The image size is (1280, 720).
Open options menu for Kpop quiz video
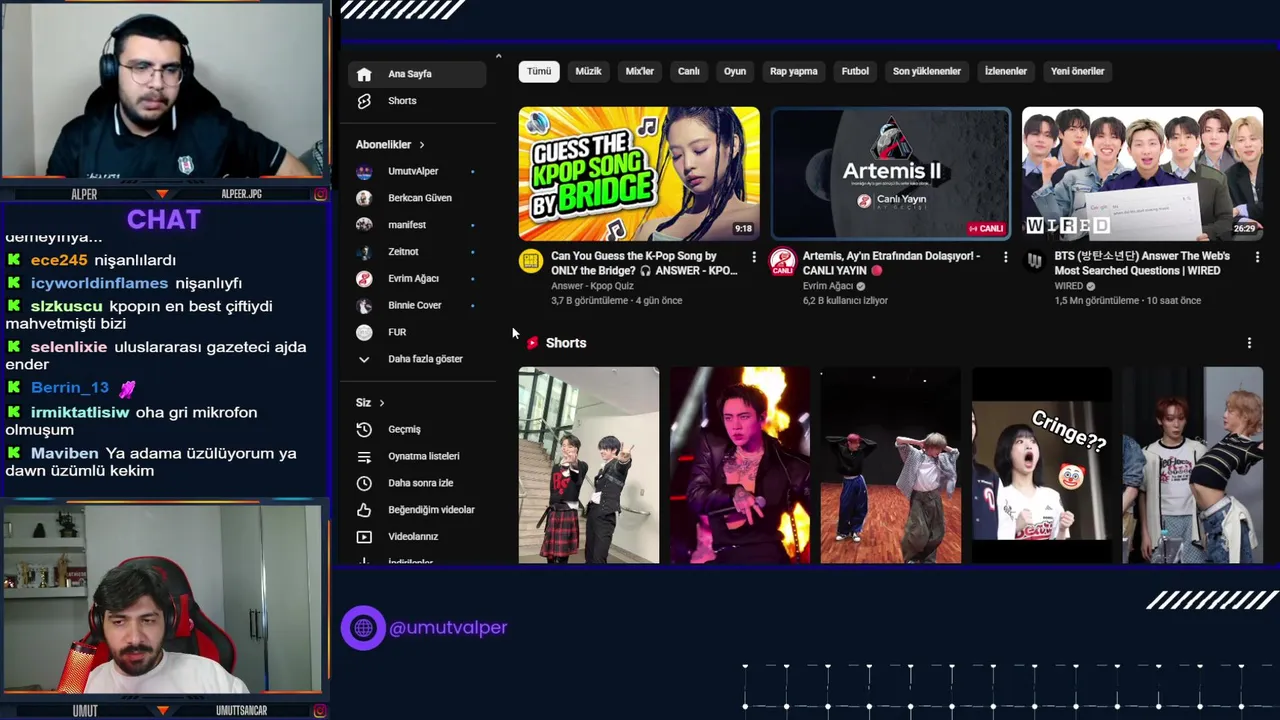(x=754, y=257)
